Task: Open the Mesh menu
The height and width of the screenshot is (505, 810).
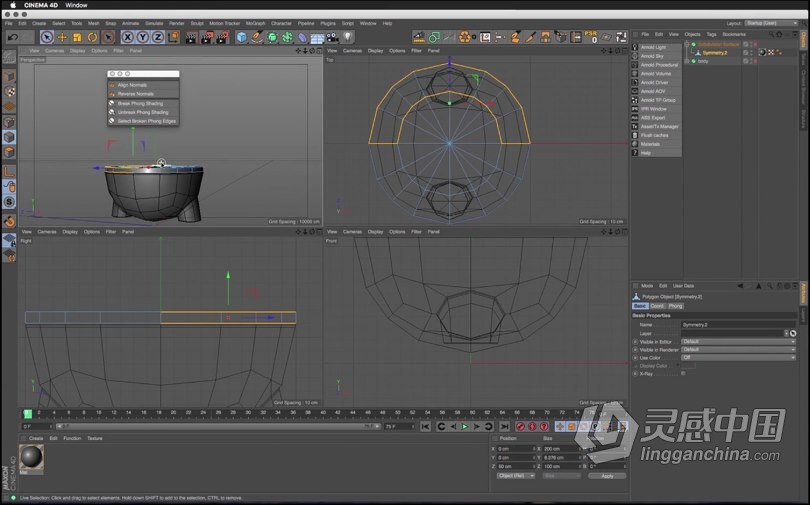Action: coord(94,23)
